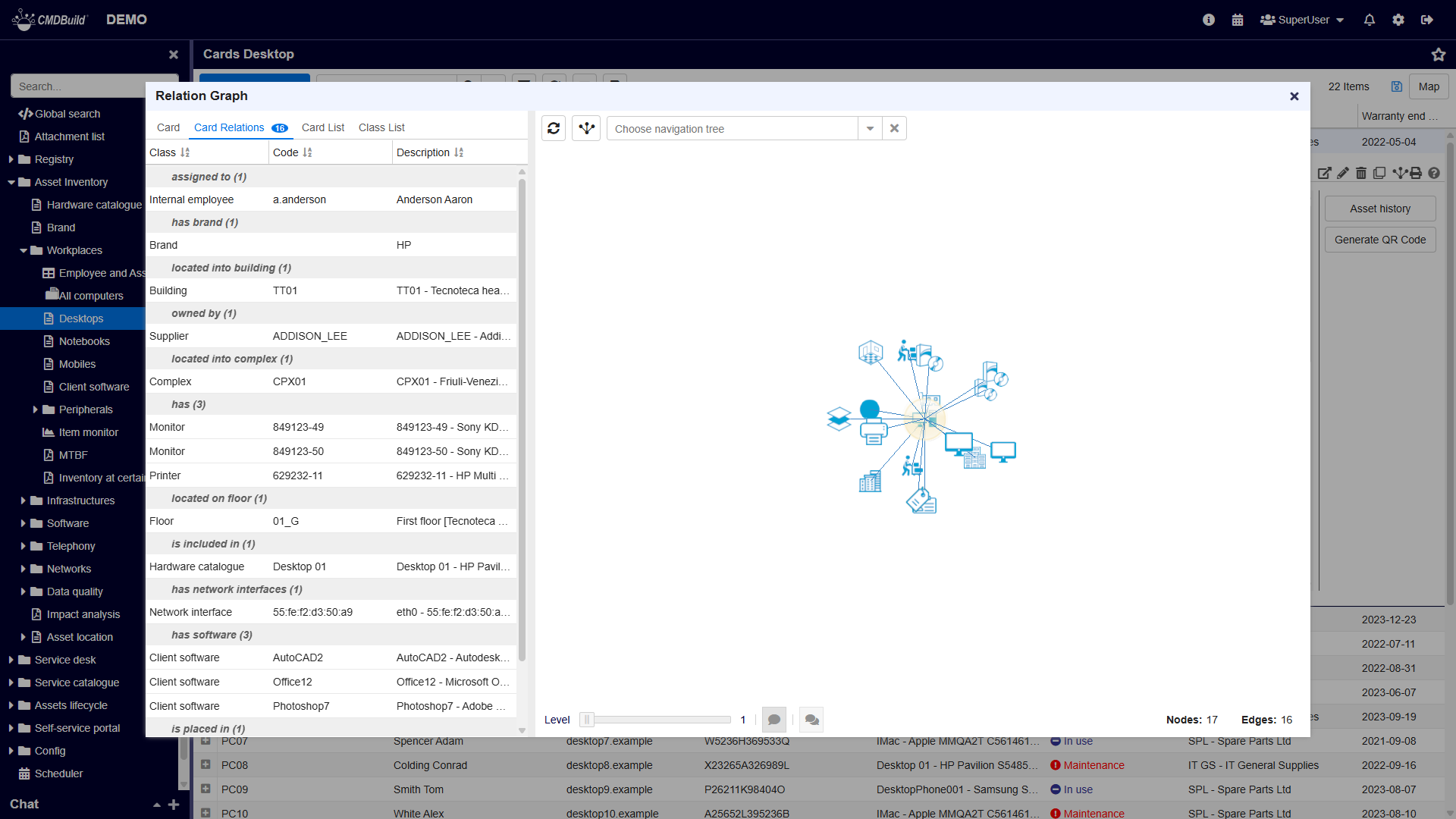Toggle all nodes labels button
The width and height of the screenshot is (1456, 819).
(x=811, y=720)
